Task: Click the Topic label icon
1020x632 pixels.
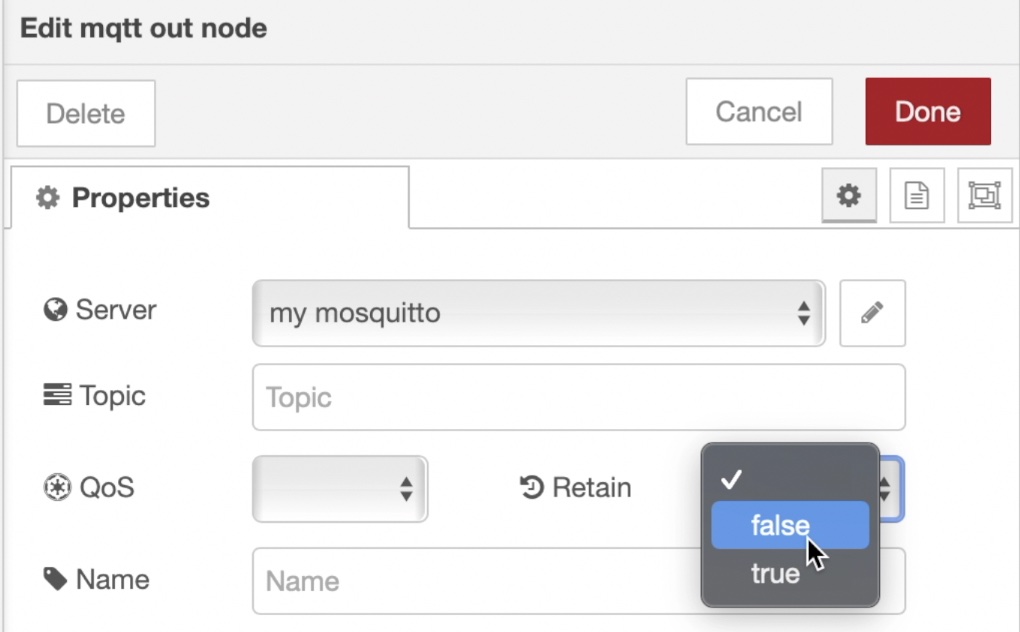Action: pyautogui.click(x=57, y=395)
